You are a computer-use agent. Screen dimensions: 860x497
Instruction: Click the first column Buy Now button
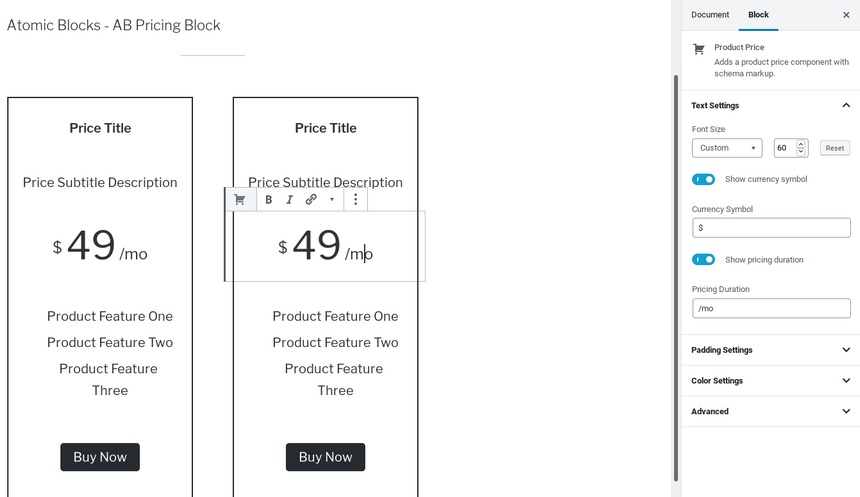tap(100, 457)
